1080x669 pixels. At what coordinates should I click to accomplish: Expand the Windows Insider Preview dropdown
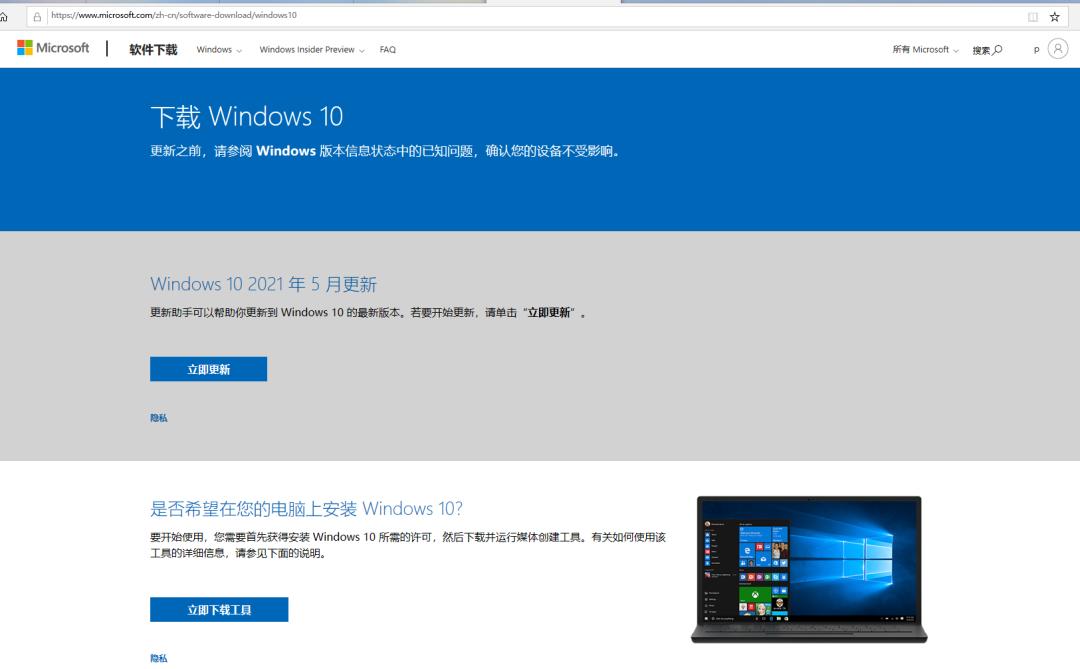tap(311, 48)
